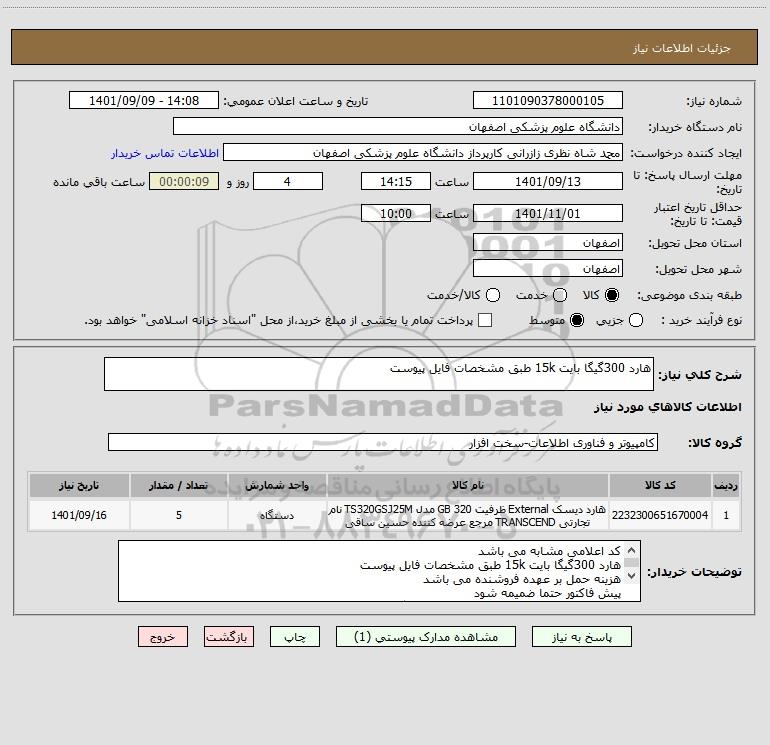
Task: Click the response deadline date 1401/09/13
Action: tap(548, 181)
